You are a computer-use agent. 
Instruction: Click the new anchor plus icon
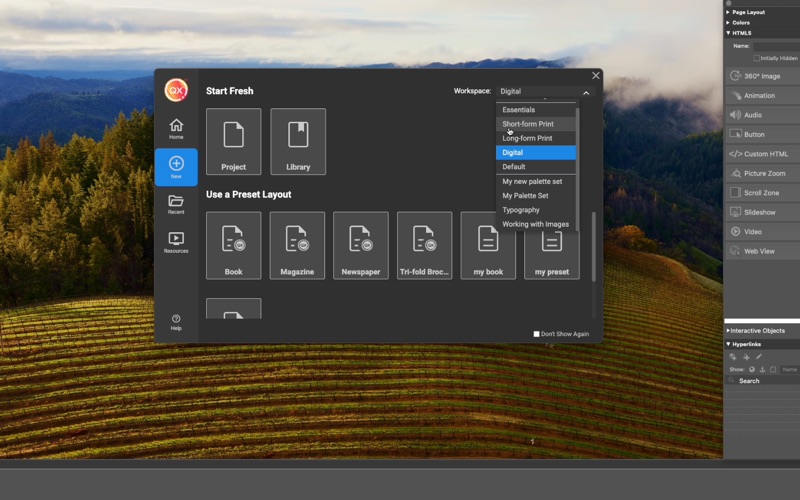(x=746, y=357)
